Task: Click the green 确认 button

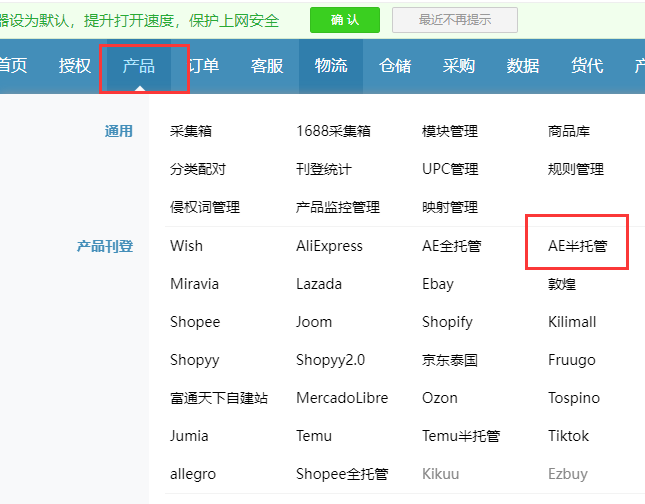Action: (345, 20)
